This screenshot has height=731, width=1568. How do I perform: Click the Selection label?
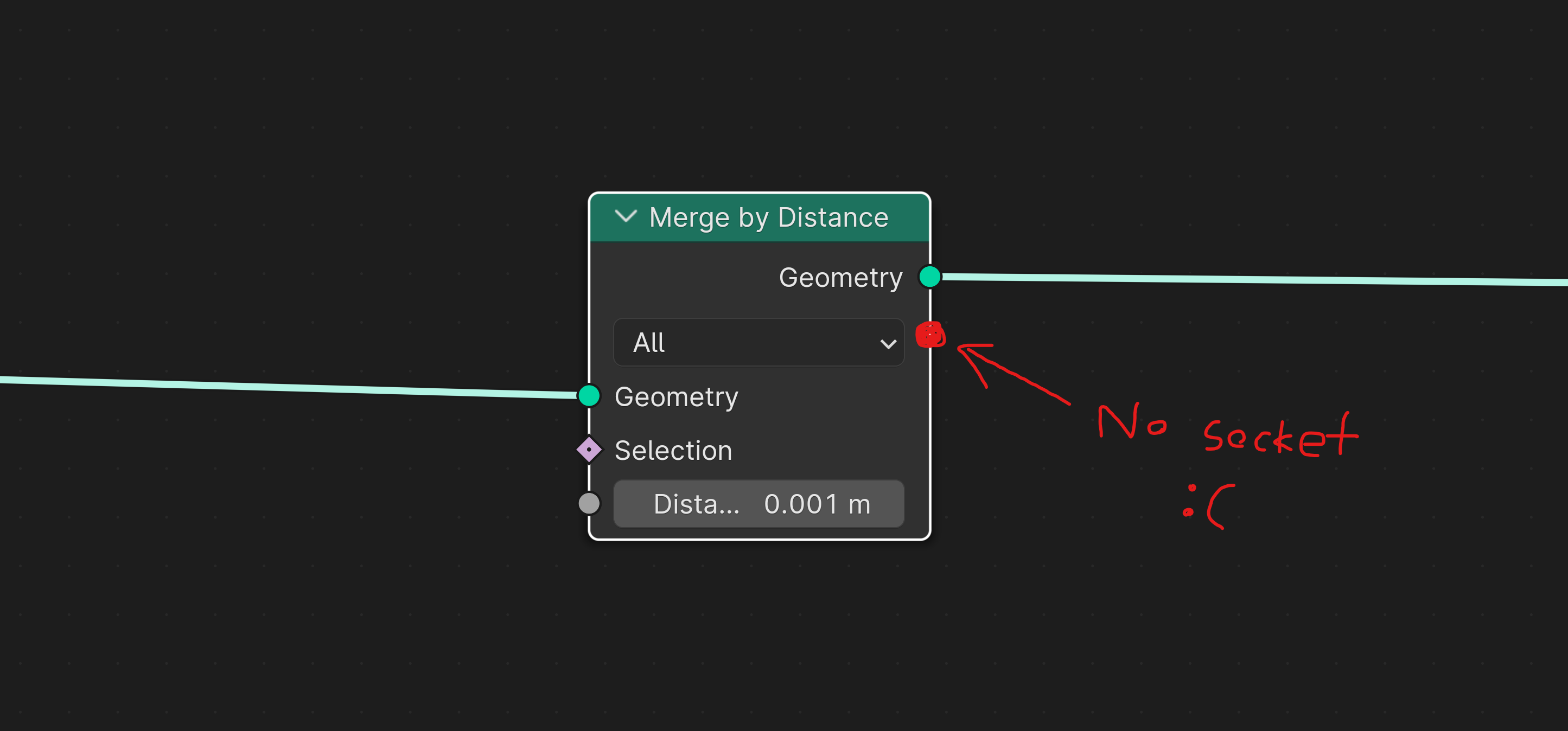click(673, 451)
